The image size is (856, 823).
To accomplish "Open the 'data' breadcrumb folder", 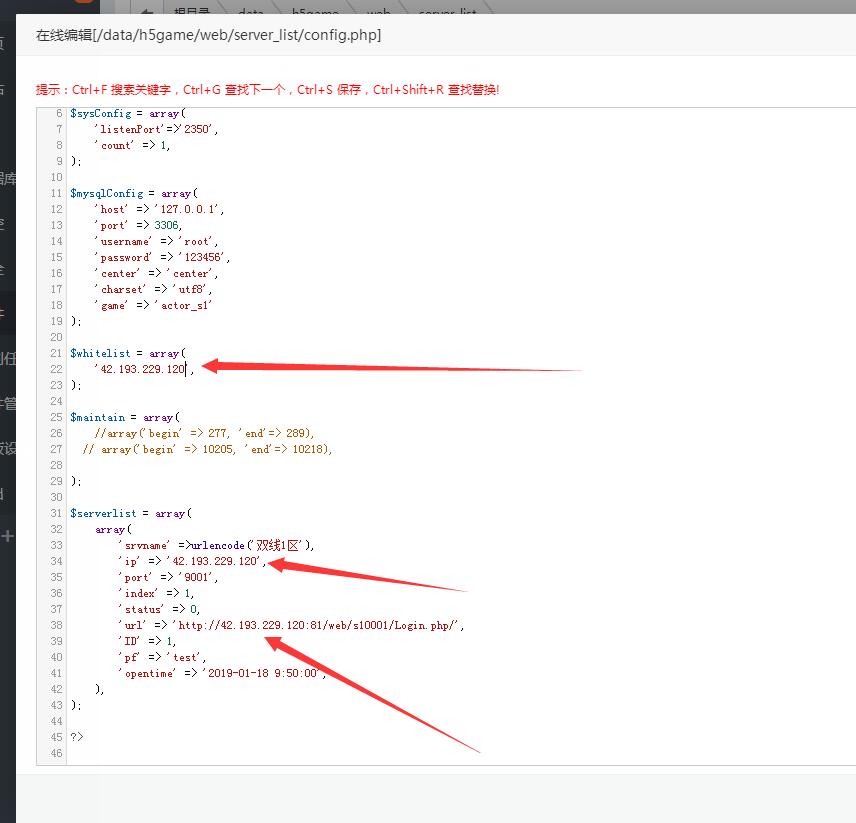I will tap(250, 10).
